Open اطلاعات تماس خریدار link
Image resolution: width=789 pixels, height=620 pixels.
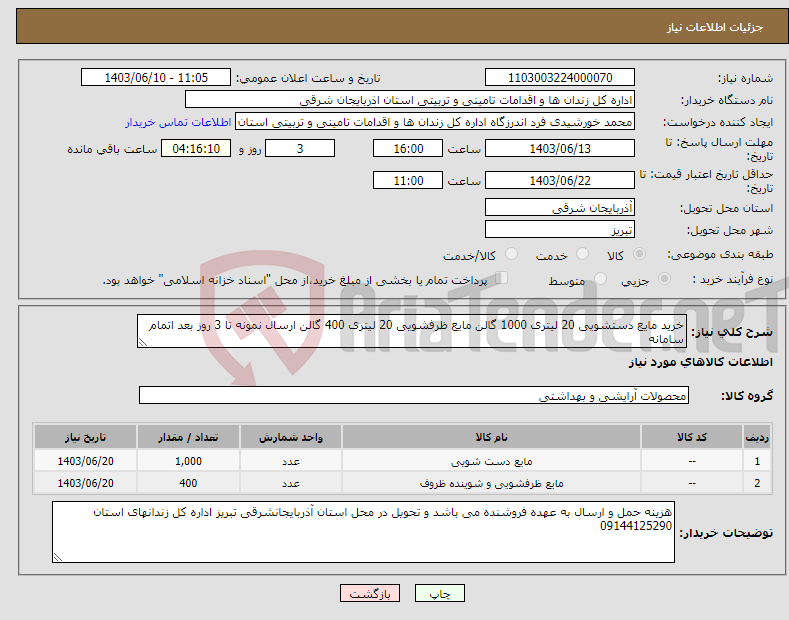tap(178, 122)
